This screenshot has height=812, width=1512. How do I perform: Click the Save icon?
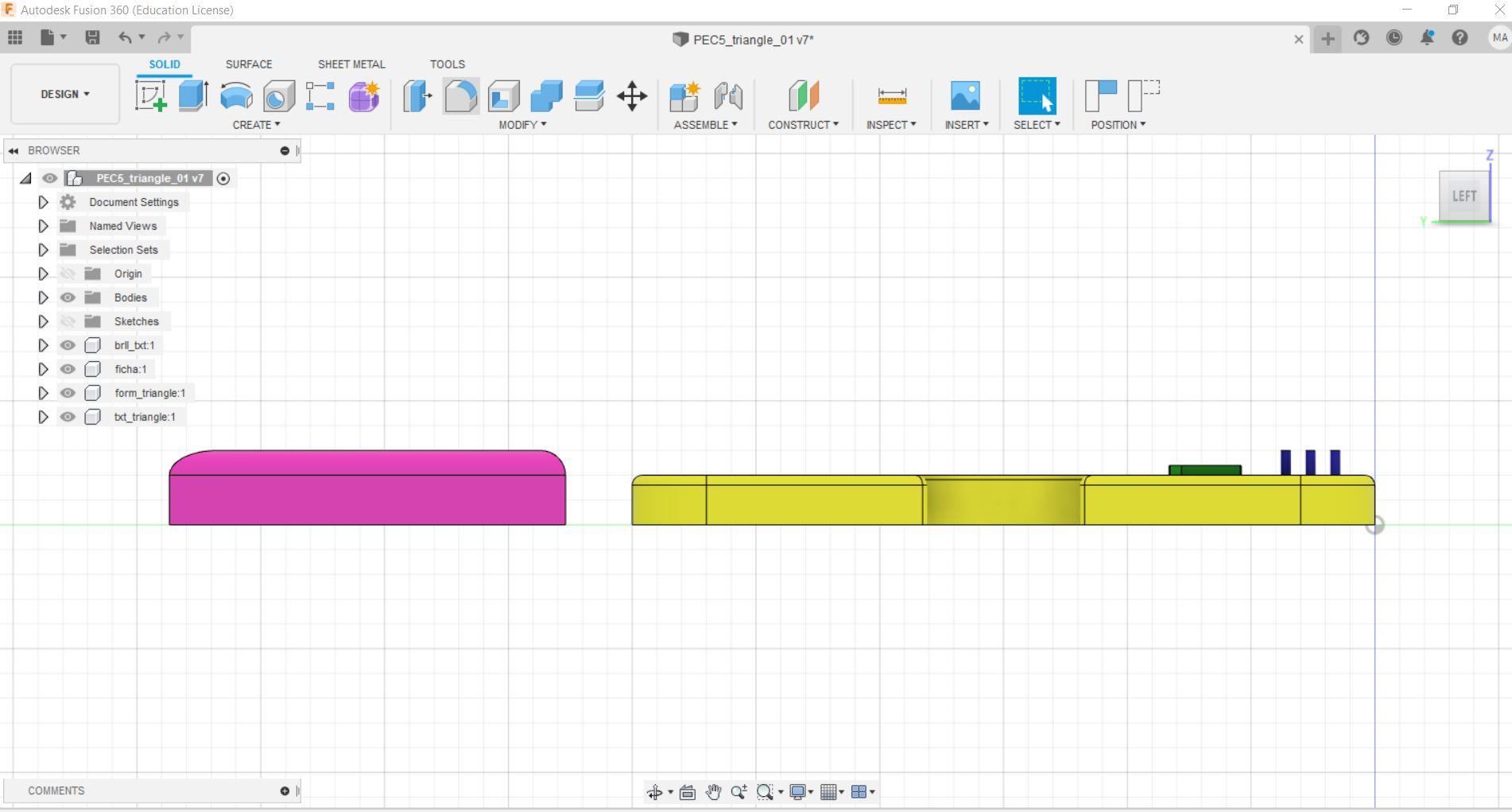(x=92, y=37)
